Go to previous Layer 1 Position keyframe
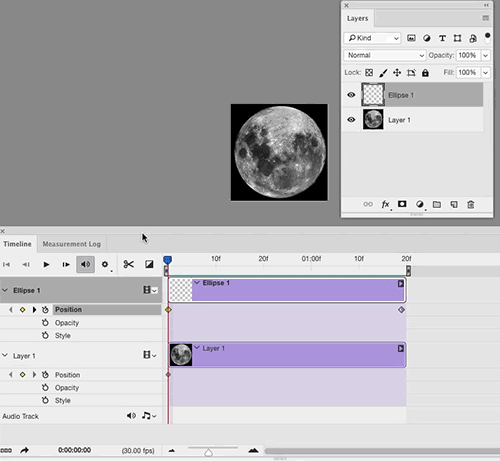 coord(11,375)
